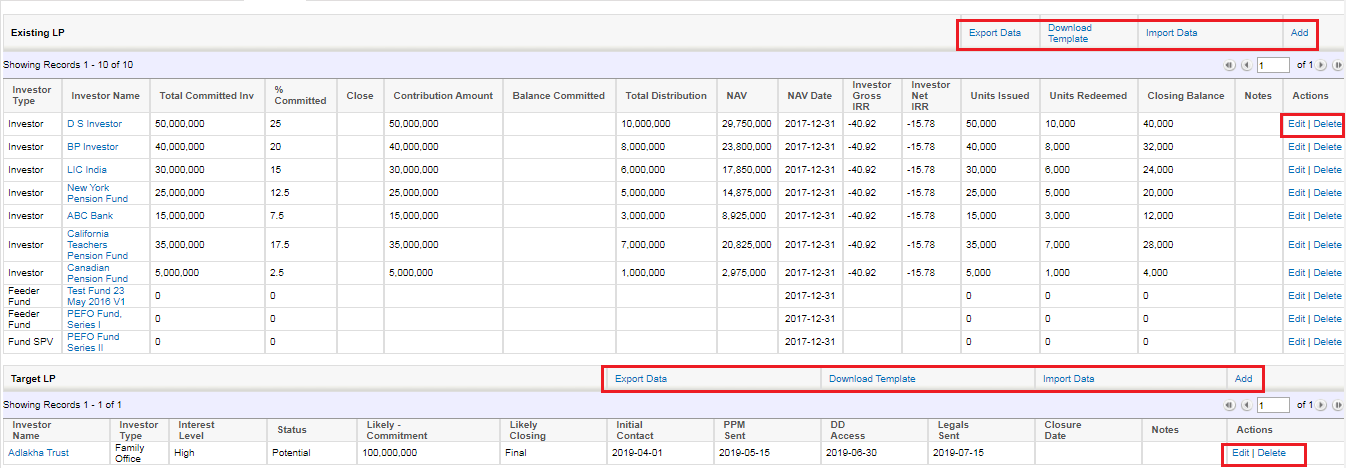Image resolution: width=1346 pixels, height=468 pixels.
Task: Delete the LIC India row
Action: (1327, 170)
